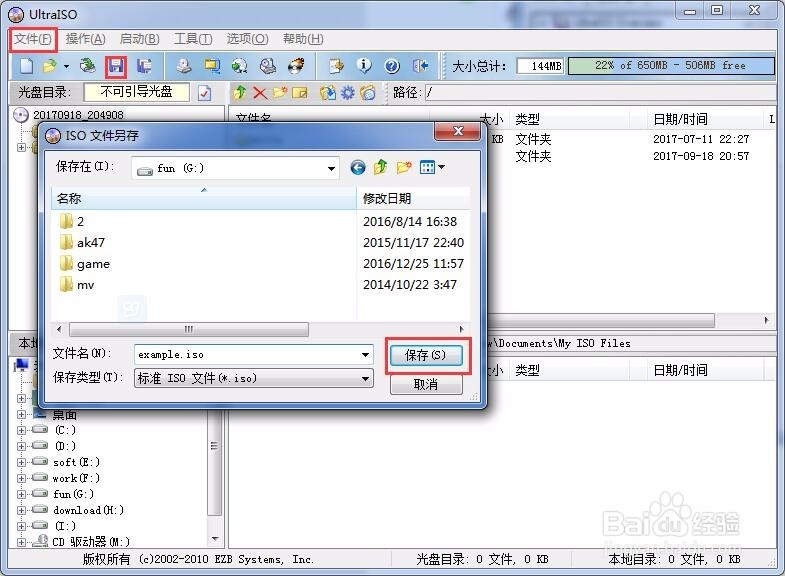
Task: Close the ISO 文件另存 dialog
Action: pyautogui.click(x=458, y=132)
